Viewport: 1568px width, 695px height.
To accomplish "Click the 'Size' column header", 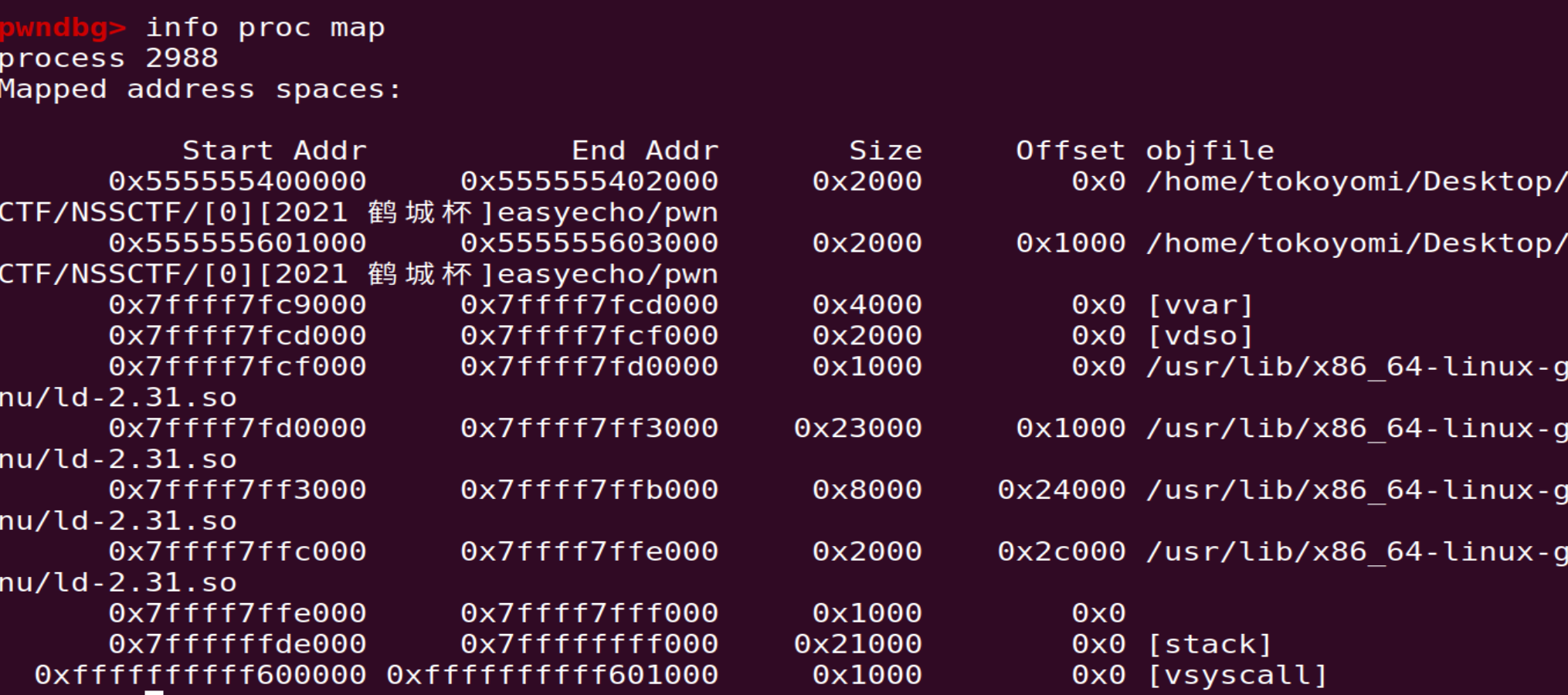I will click(885, 151).
